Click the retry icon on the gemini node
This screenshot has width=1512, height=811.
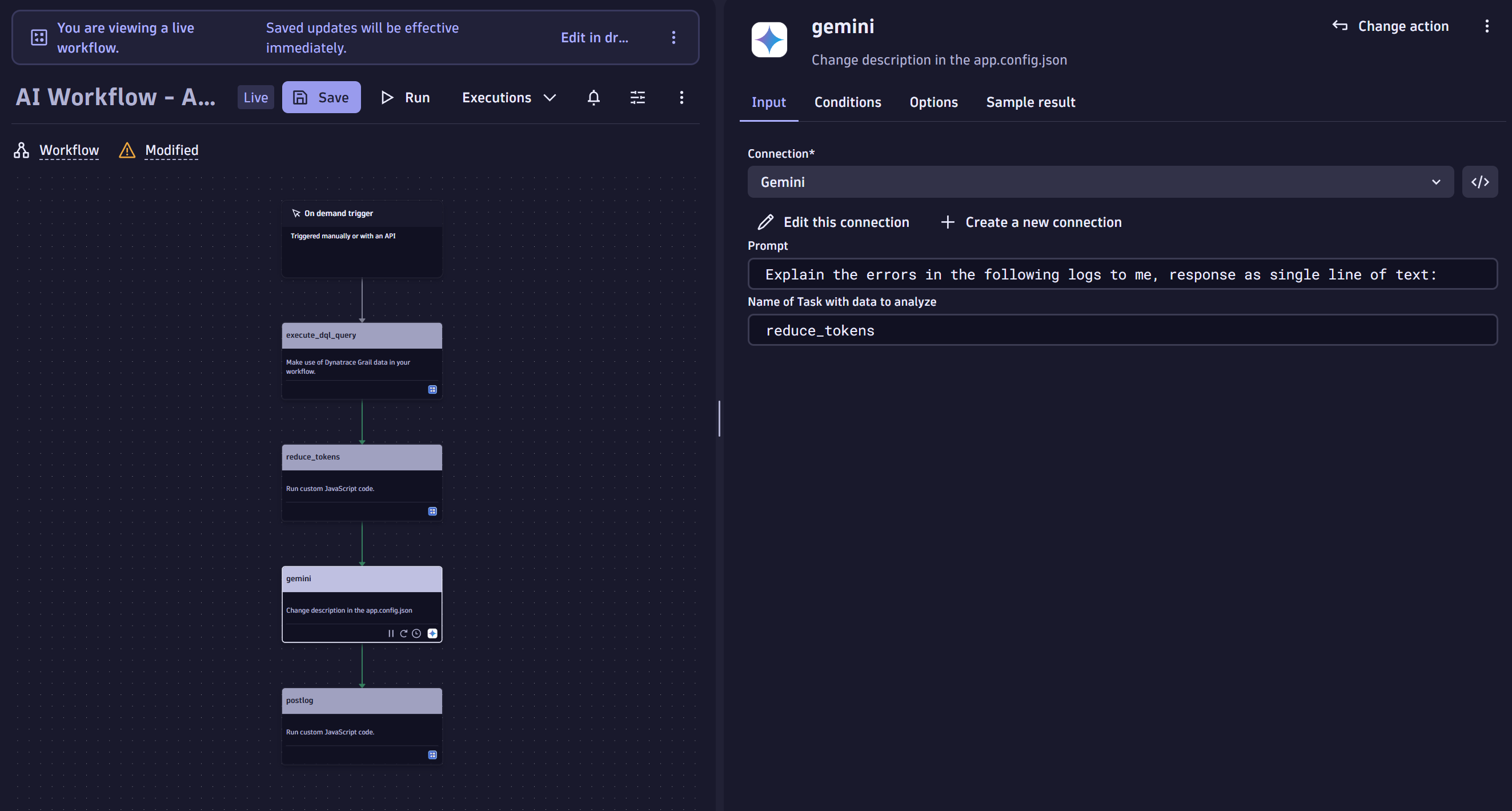(403, 633)
